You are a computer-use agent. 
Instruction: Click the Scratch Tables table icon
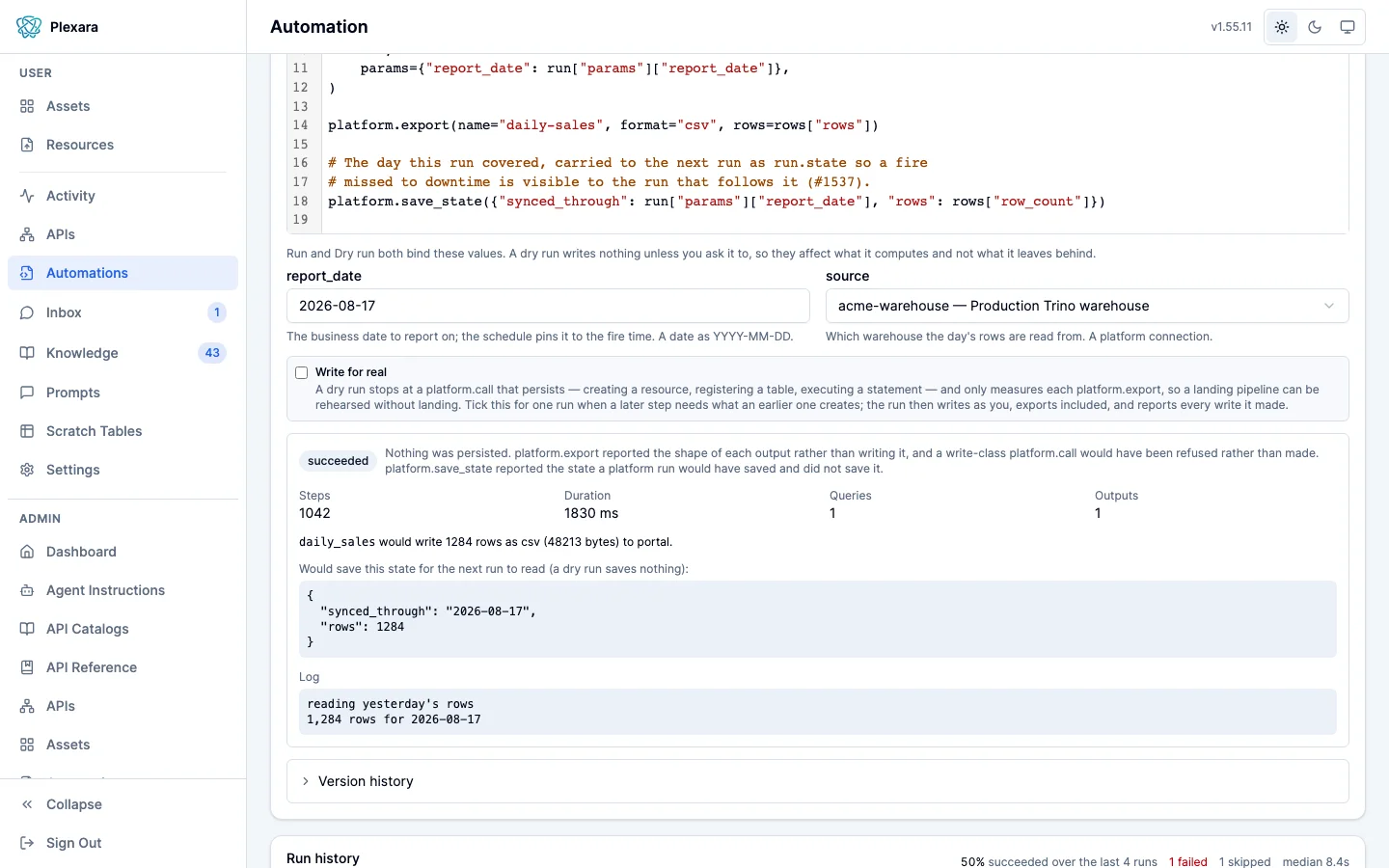point(27,431)
